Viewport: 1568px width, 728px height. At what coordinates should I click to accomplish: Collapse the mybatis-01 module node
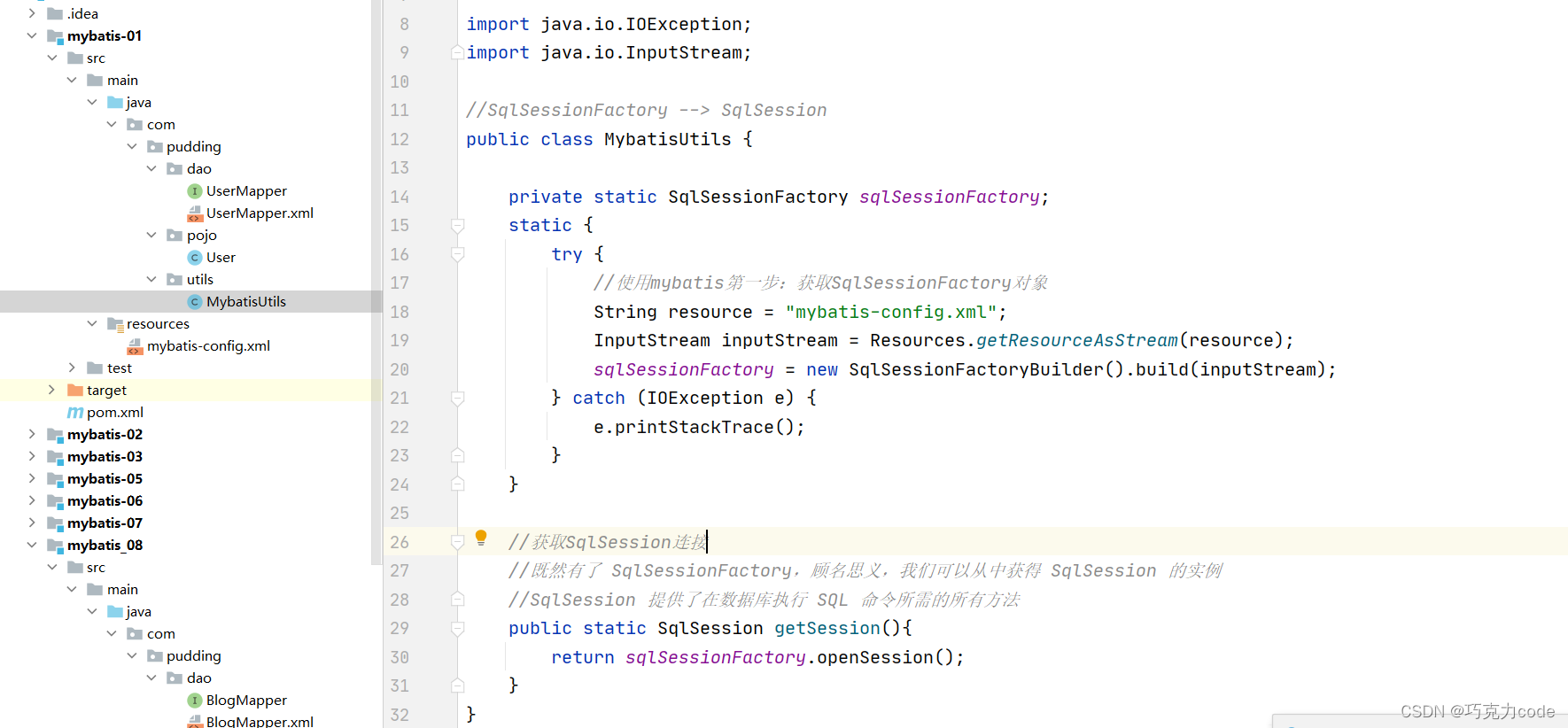32,36
